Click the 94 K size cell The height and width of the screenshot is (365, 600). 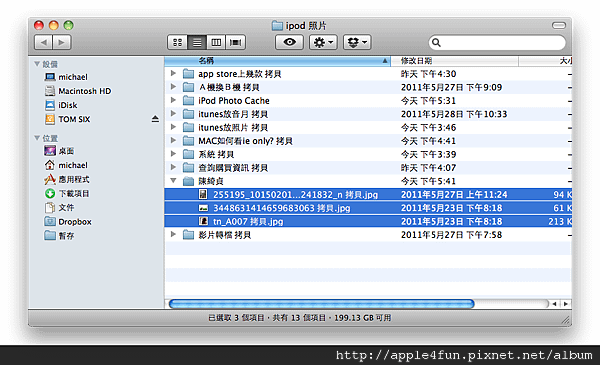point(562,194)
